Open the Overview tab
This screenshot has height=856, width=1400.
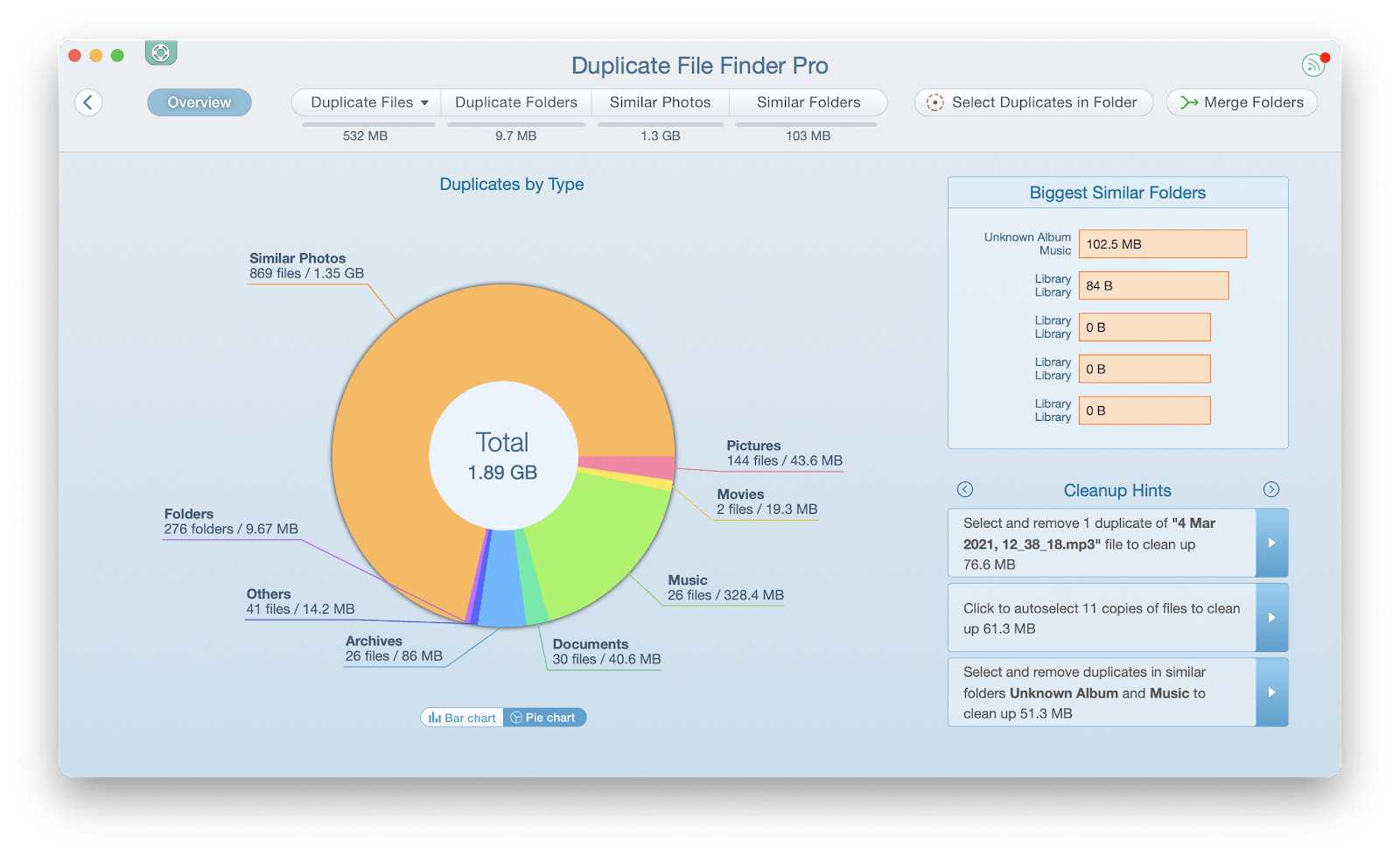(199, 102)
